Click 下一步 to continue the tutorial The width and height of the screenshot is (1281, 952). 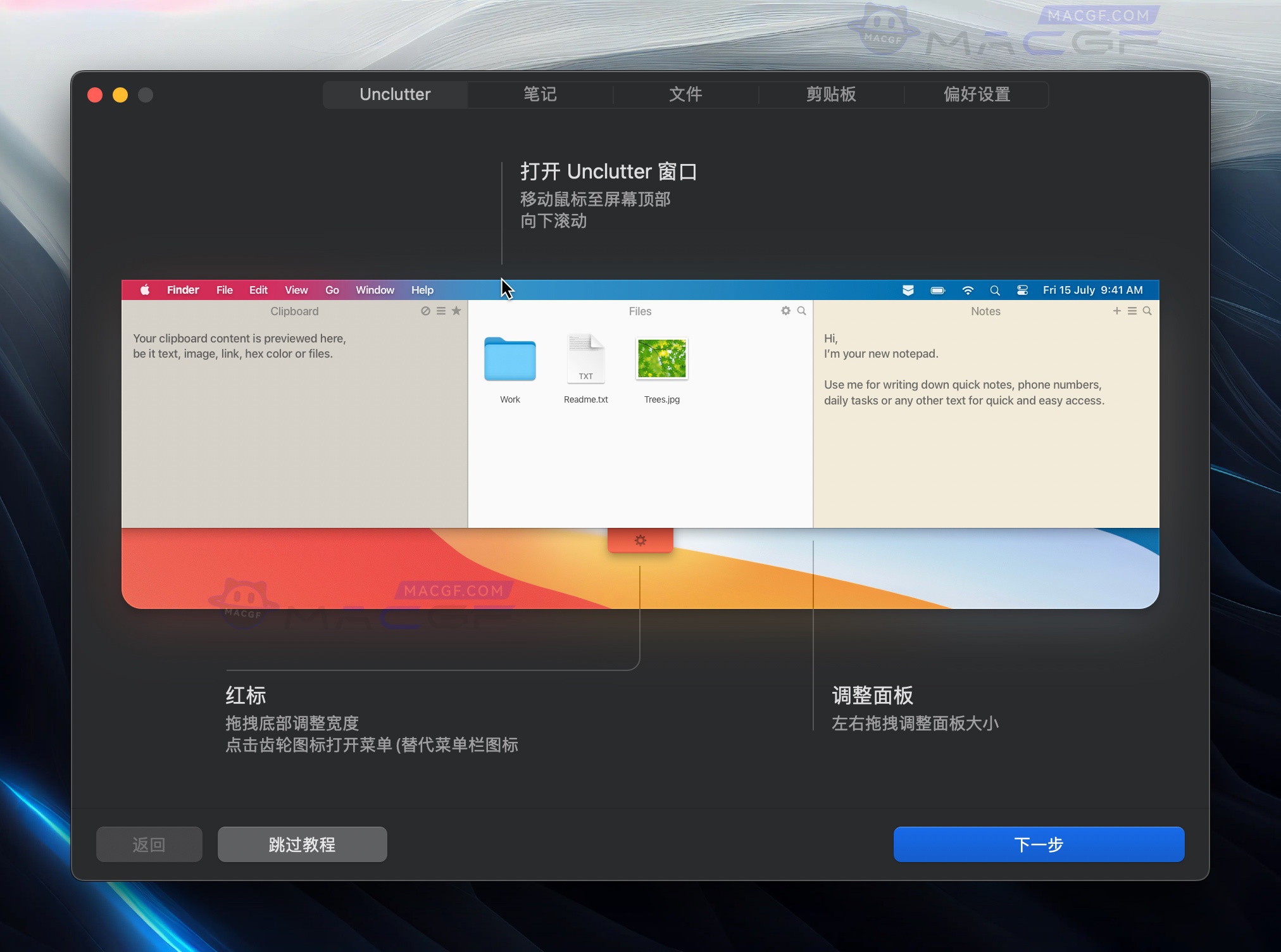(x=1038, y=844)
